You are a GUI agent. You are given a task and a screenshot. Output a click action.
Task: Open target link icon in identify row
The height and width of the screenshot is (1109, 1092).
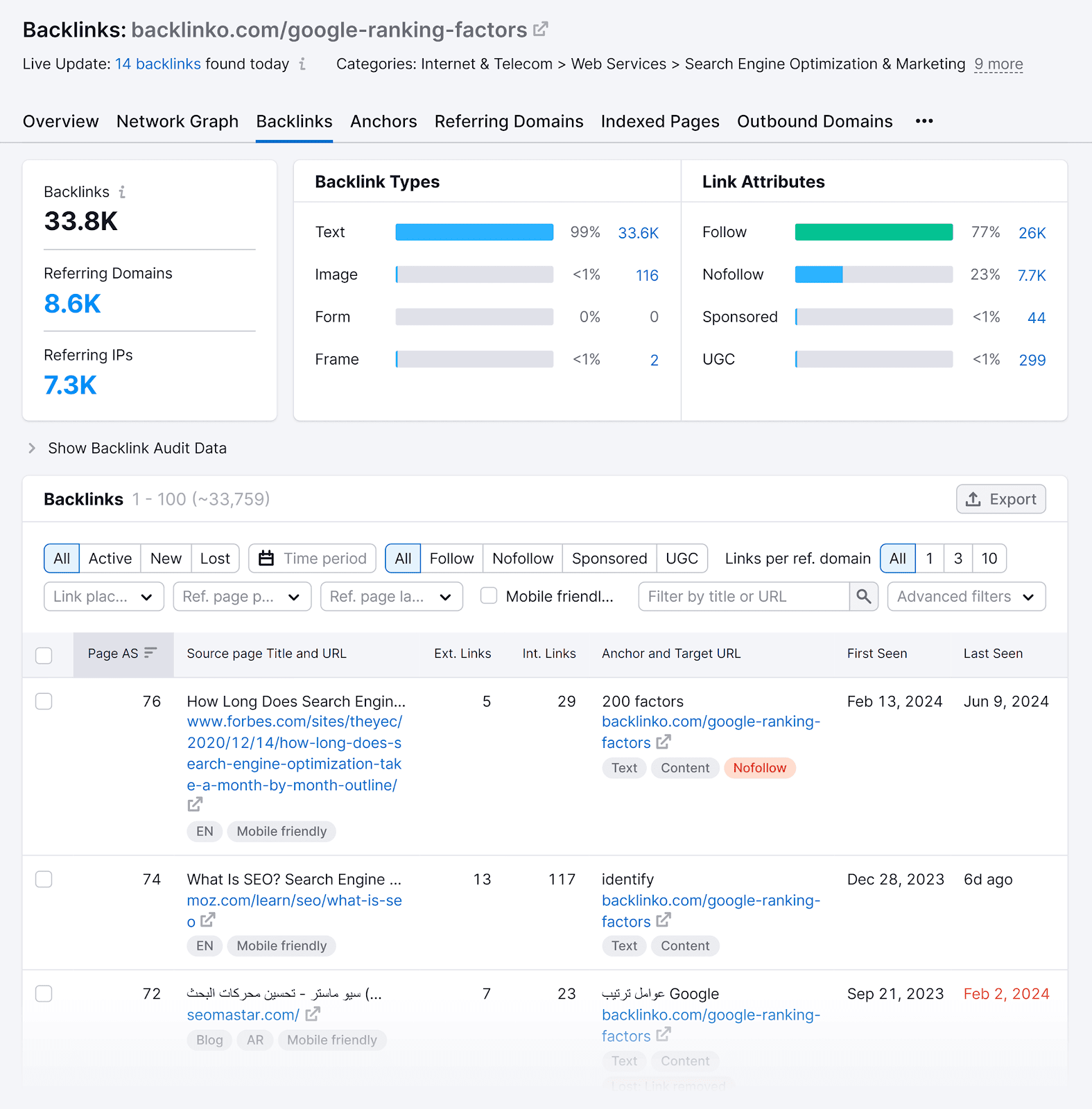664,920
